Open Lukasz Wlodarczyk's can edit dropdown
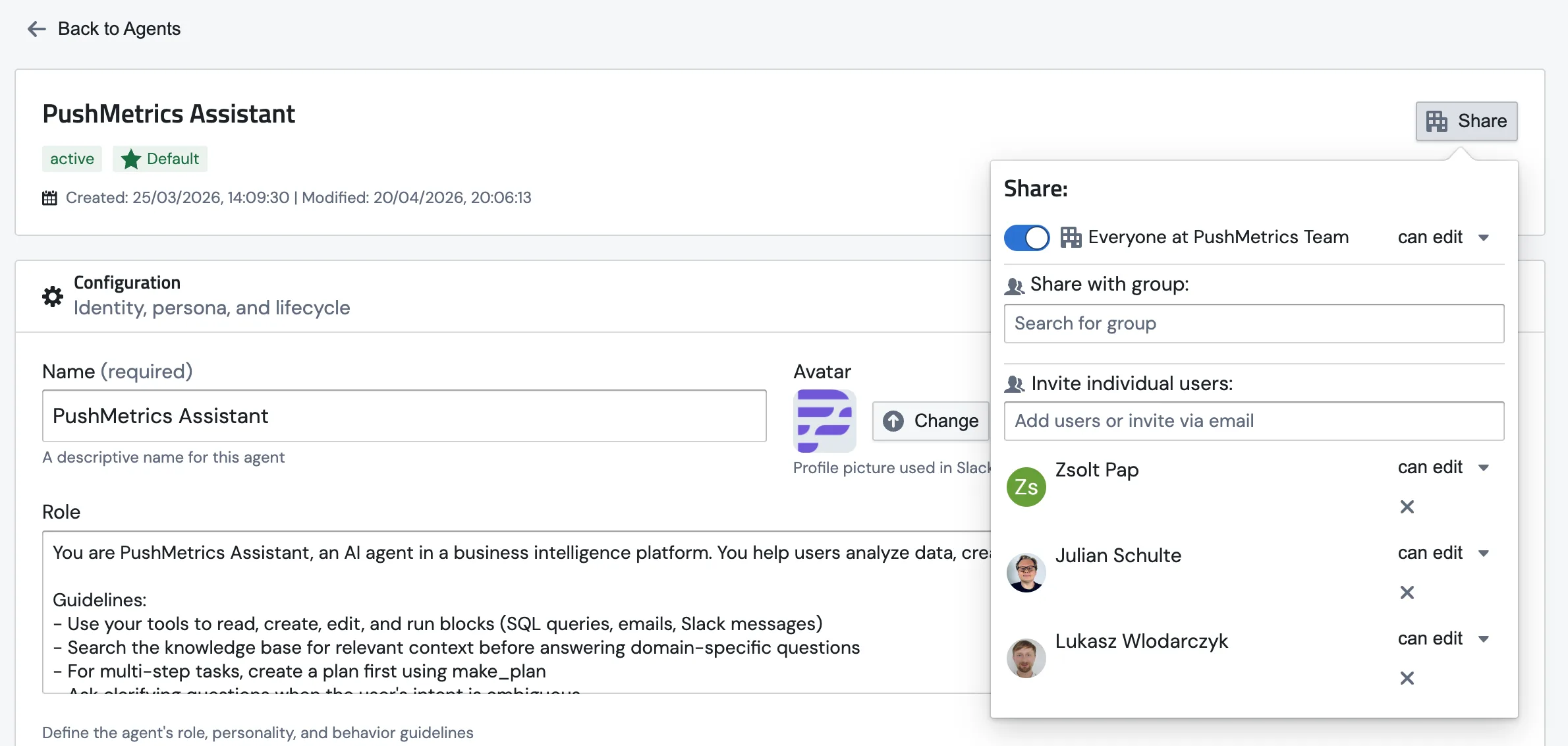Screen dimensions: 1568x746 [x=1443, y=639]
